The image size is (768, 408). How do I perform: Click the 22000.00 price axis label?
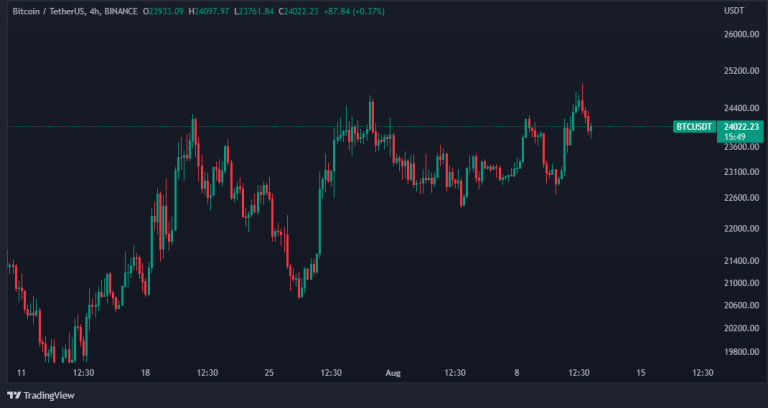pyautogui.click(x=742, y=229)
